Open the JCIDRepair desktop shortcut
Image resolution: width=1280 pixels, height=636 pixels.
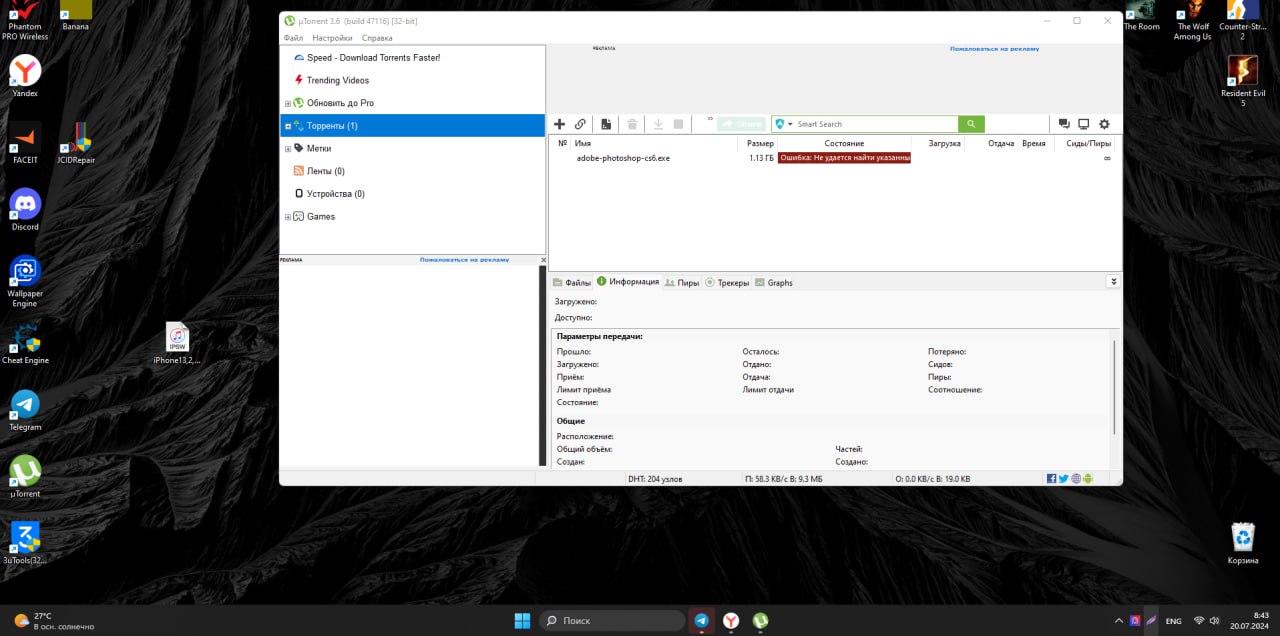point(76,143)
